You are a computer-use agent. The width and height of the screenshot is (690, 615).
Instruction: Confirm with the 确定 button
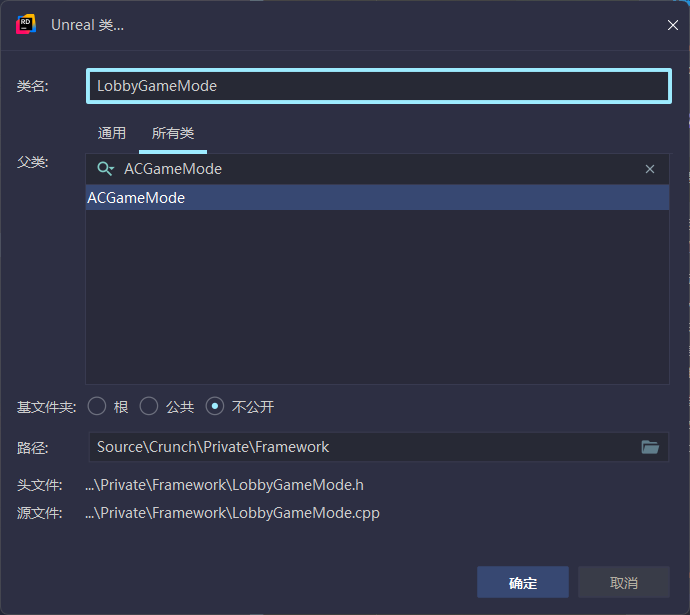(523, 582)
